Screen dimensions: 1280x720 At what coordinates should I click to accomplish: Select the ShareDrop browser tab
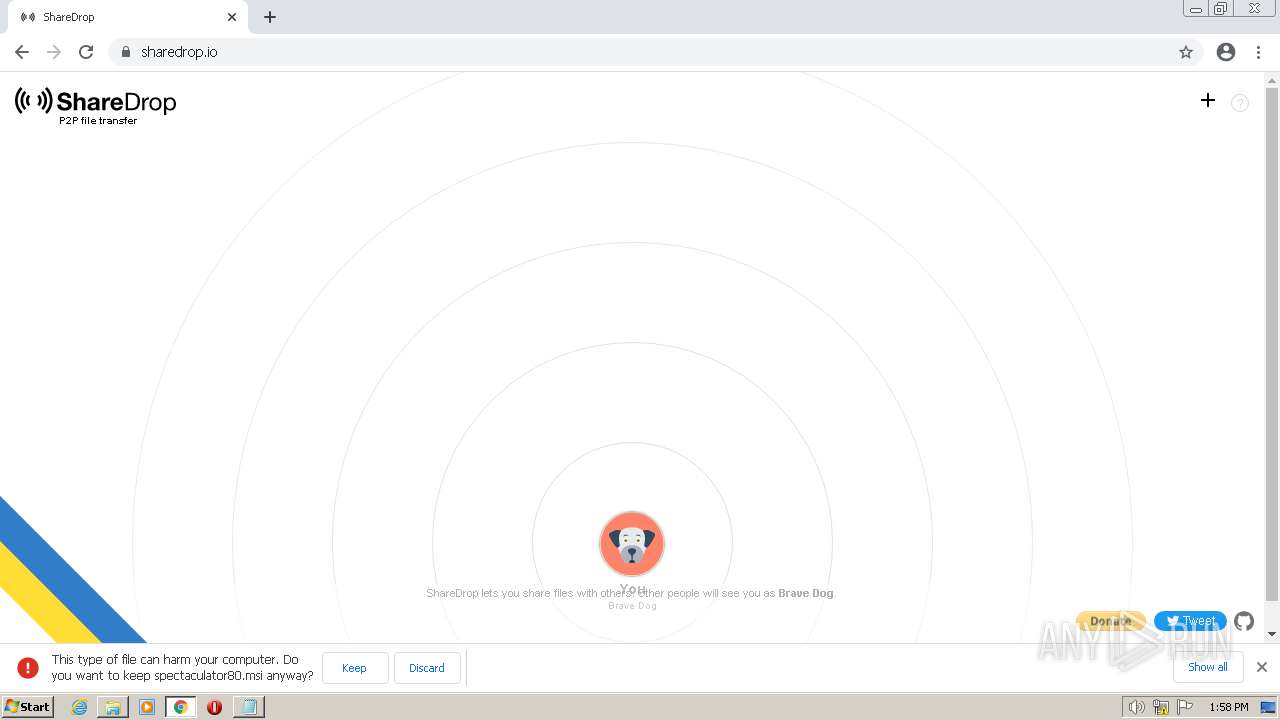[x=128, y=17]
